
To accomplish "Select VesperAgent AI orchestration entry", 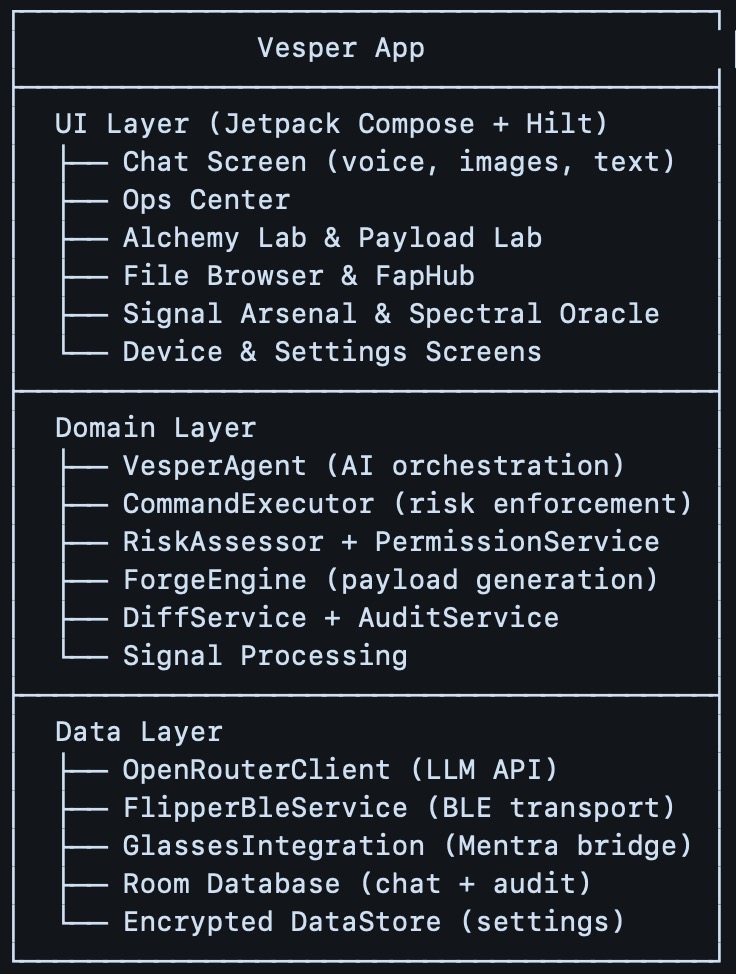I will pos(373,466).
